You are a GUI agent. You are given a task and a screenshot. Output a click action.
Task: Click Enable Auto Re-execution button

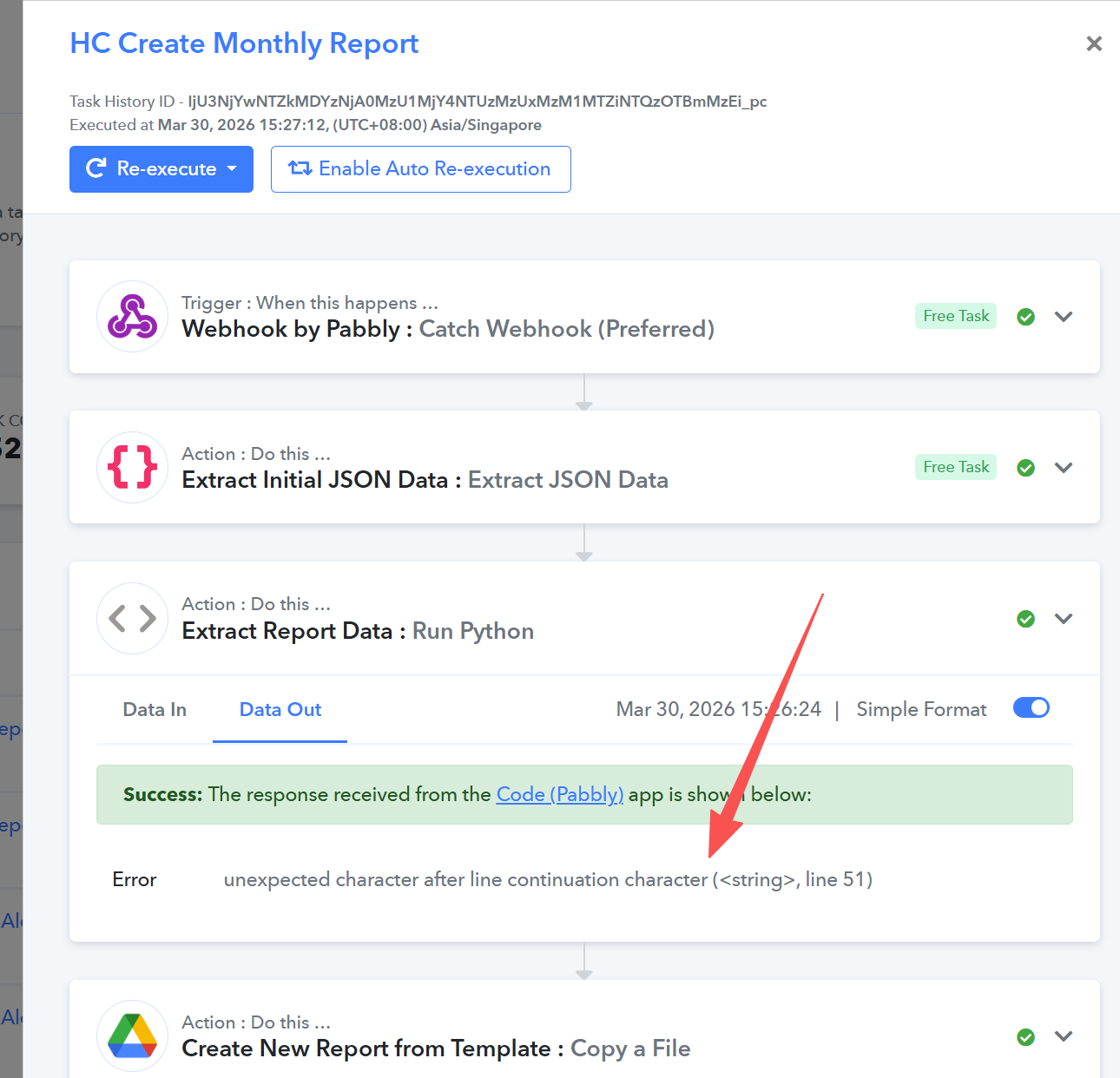(421, 168)
